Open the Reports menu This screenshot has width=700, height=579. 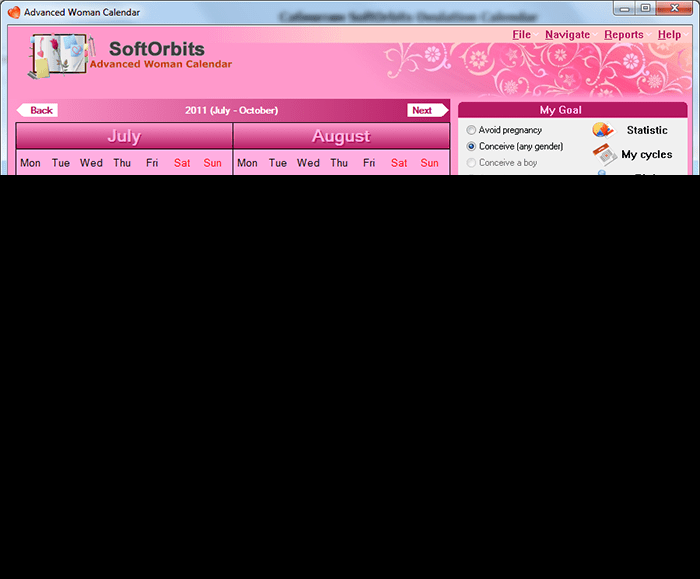(x=623, y=35)
